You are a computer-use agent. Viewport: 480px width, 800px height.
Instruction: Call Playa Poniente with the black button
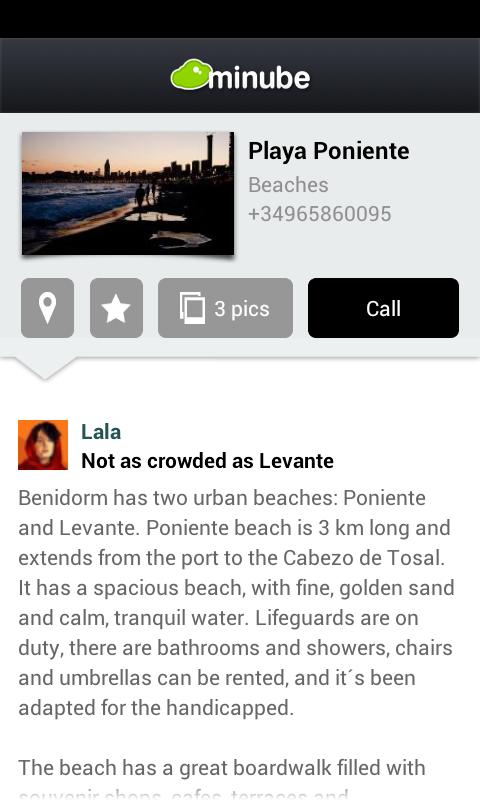383,308
